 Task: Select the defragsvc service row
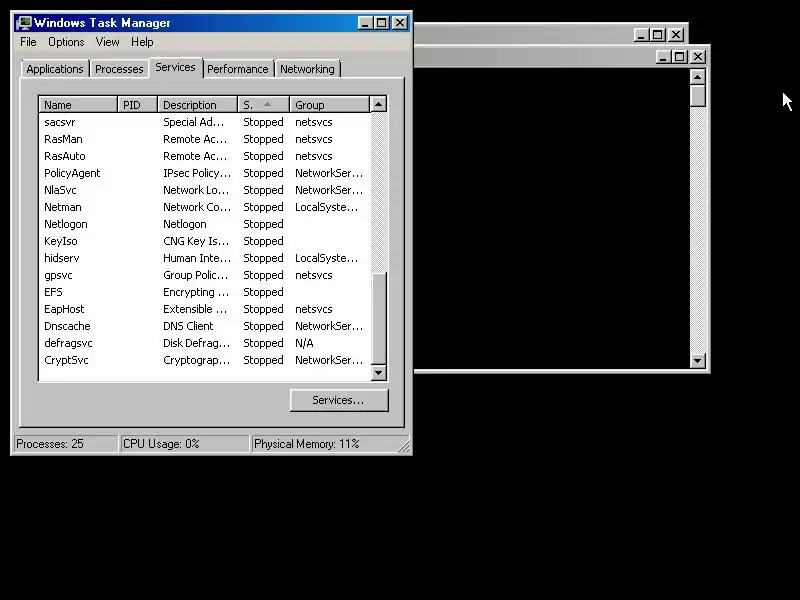[204, 343]
